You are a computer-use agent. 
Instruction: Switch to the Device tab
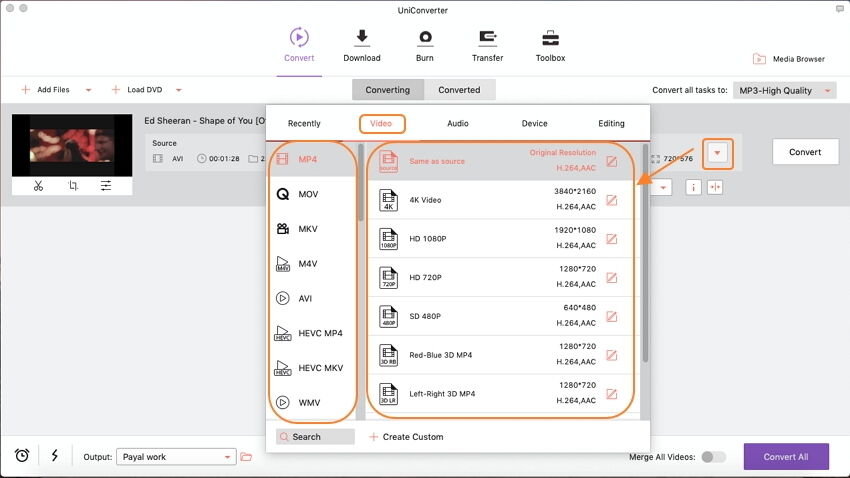coord(535,124)
